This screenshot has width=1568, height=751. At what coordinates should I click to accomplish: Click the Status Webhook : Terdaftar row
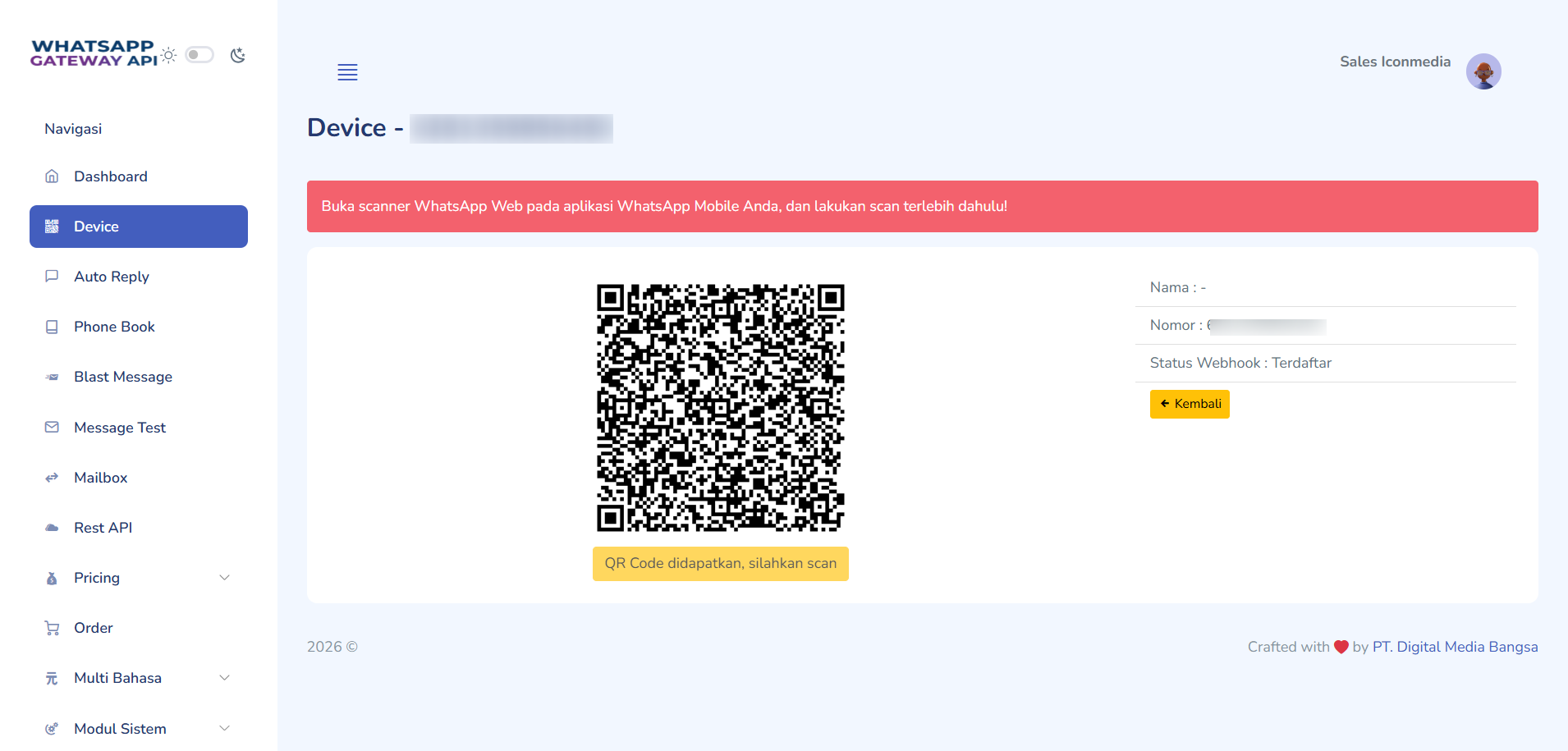point(1325,363)
